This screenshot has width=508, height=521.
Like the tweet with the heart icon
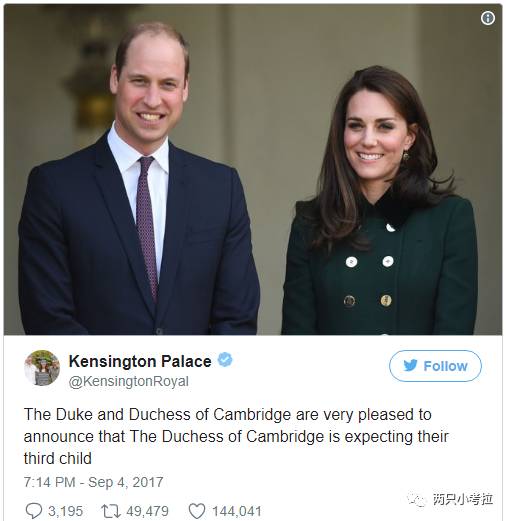point(197,511)
